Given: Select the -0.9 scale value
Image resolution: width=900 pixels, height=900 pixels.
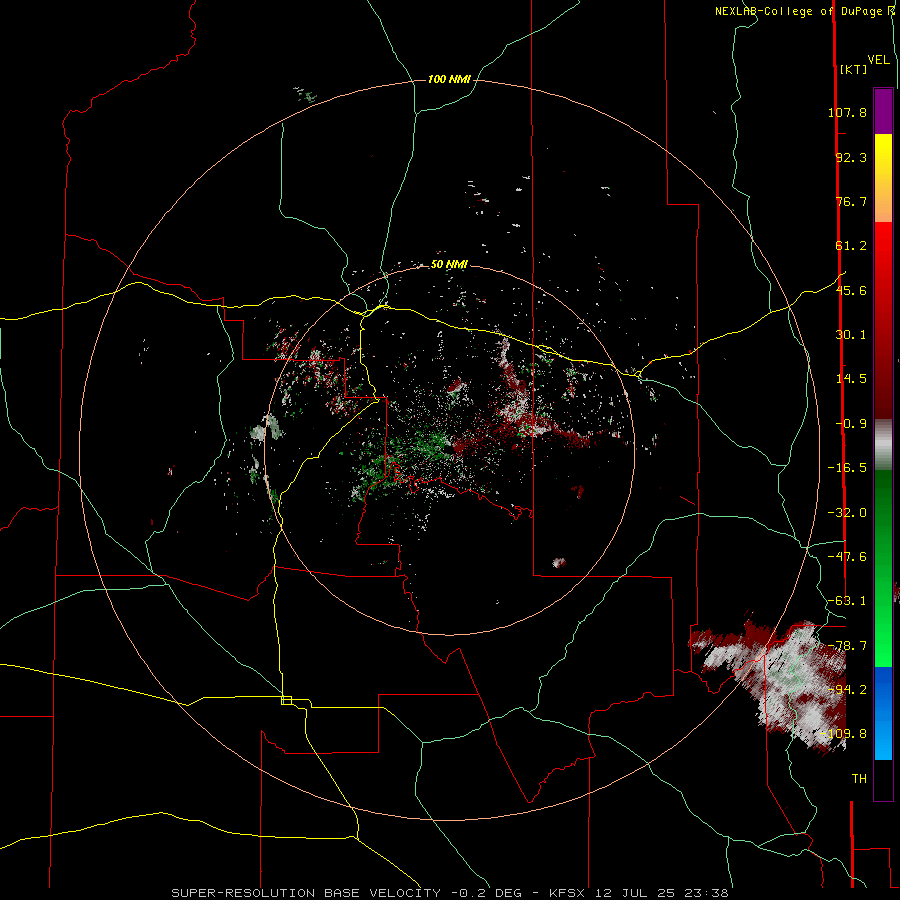Looking at the screenshot, I should [x=851, y=424].
